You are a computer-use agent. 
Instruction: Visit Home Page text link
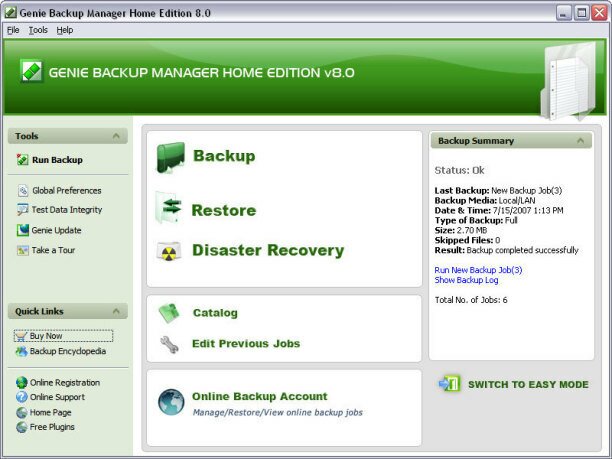click(x=51, y=413)
